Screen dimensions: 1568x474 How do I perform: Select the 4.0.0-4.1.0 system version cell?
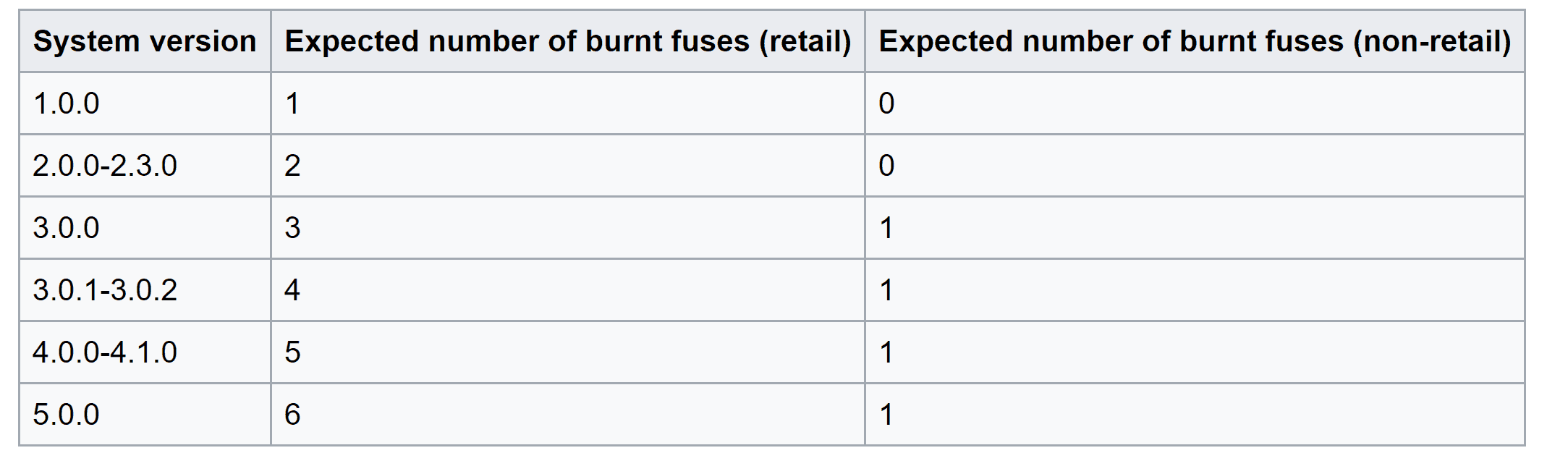[x=145, y=352]
